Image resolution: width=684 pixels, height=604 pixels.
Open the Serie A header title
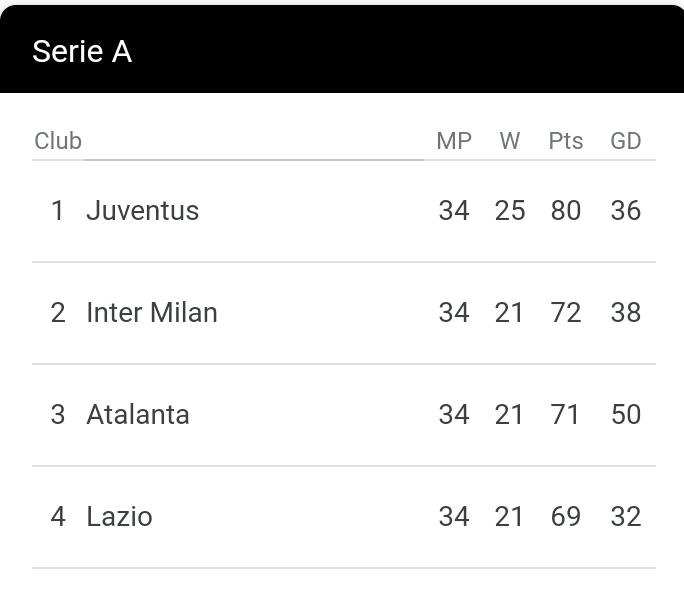82,51
